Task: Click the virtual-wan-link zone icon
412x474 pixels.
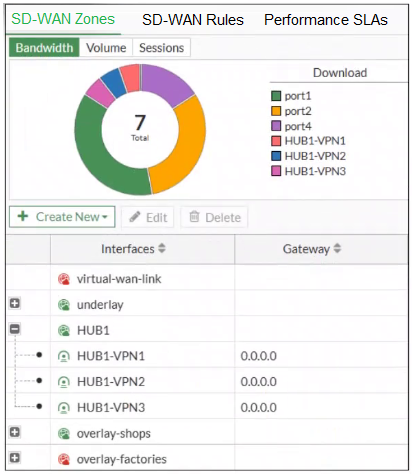Action: (x=64, y=279)
